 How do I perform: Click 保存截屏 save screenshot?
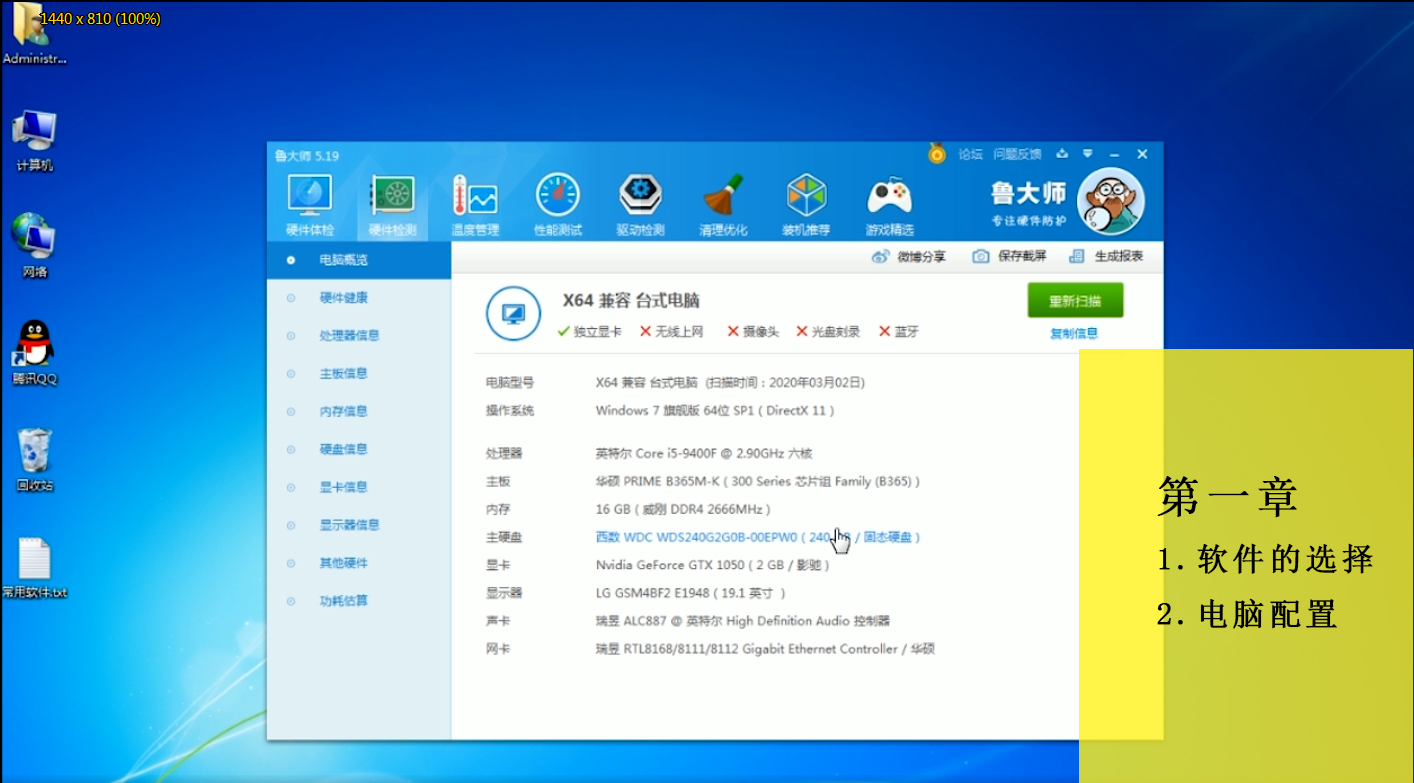coord(1009,256)
